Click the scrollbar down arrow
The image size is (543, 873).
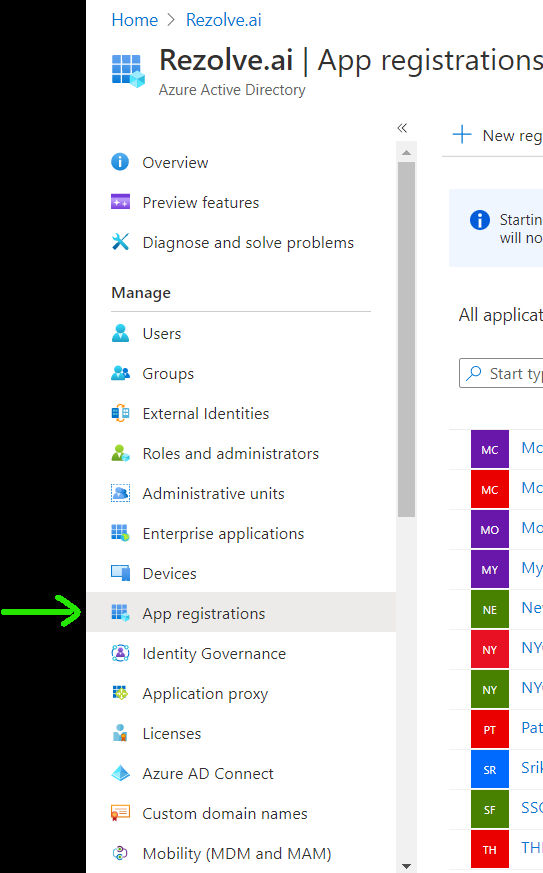(x=407, y=866)
